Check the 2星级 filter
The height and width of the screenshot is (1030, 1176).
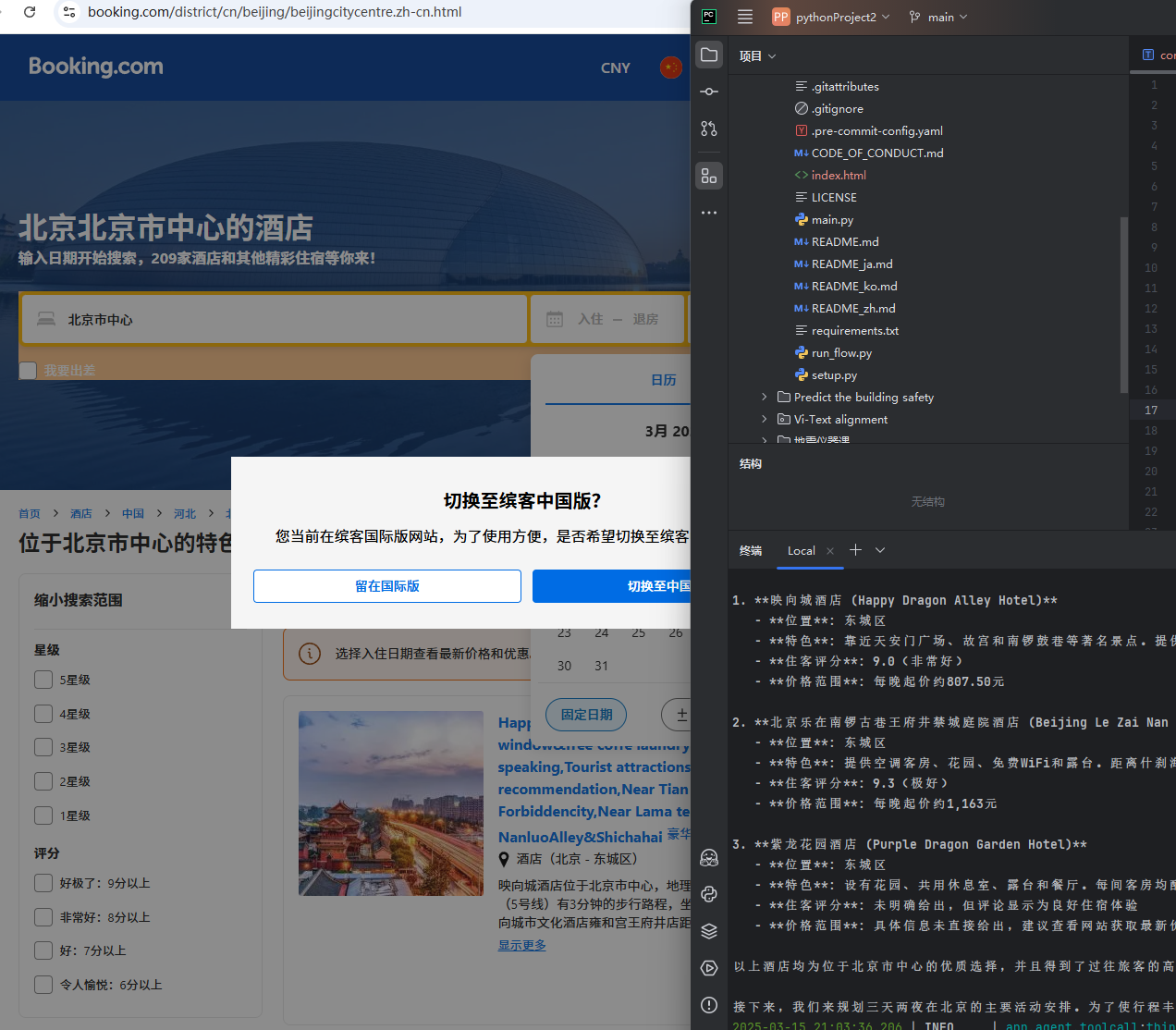pyautogui.click(x=43, y=781)
